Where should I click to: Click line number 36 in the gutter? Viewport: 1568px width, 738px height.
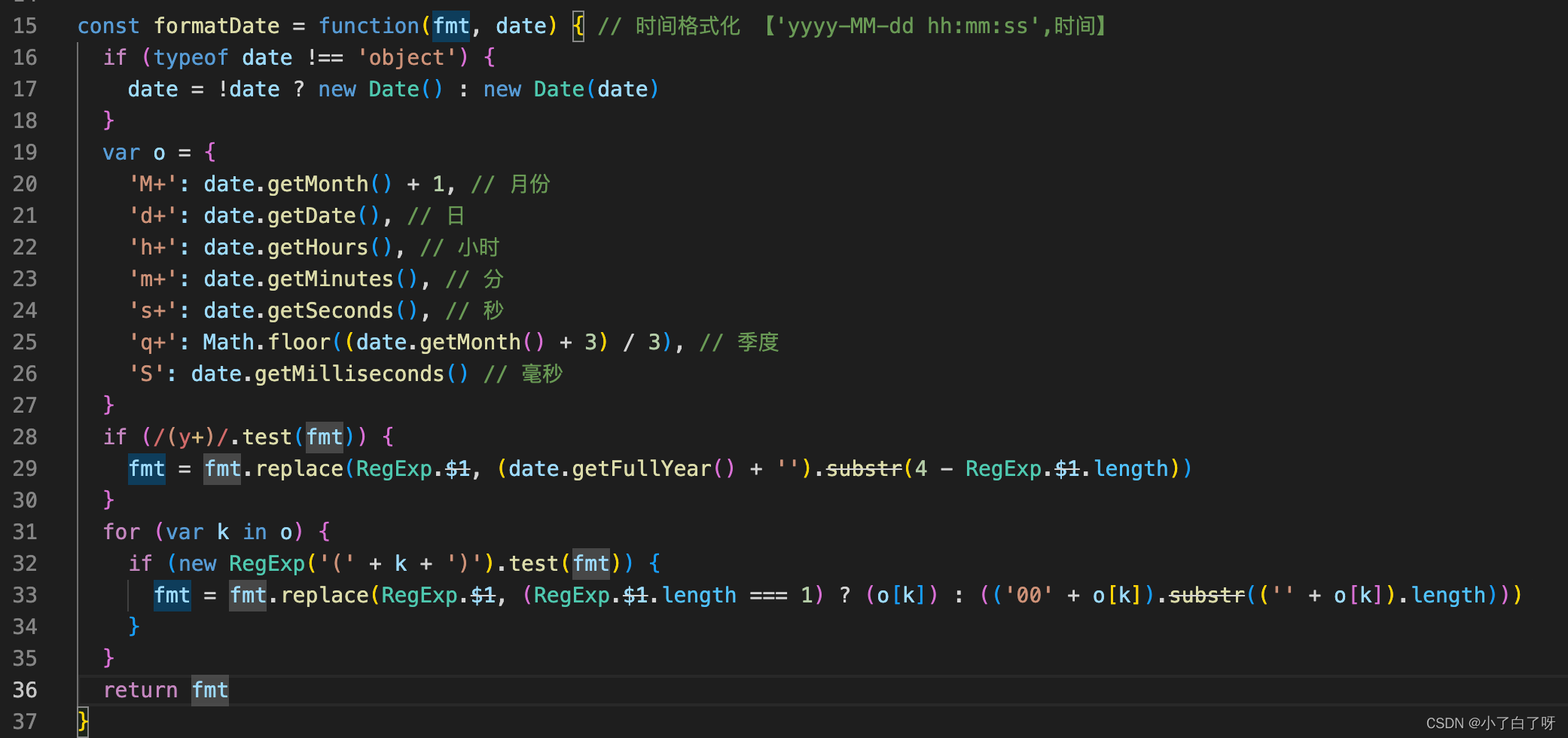[x=25, y=690]
